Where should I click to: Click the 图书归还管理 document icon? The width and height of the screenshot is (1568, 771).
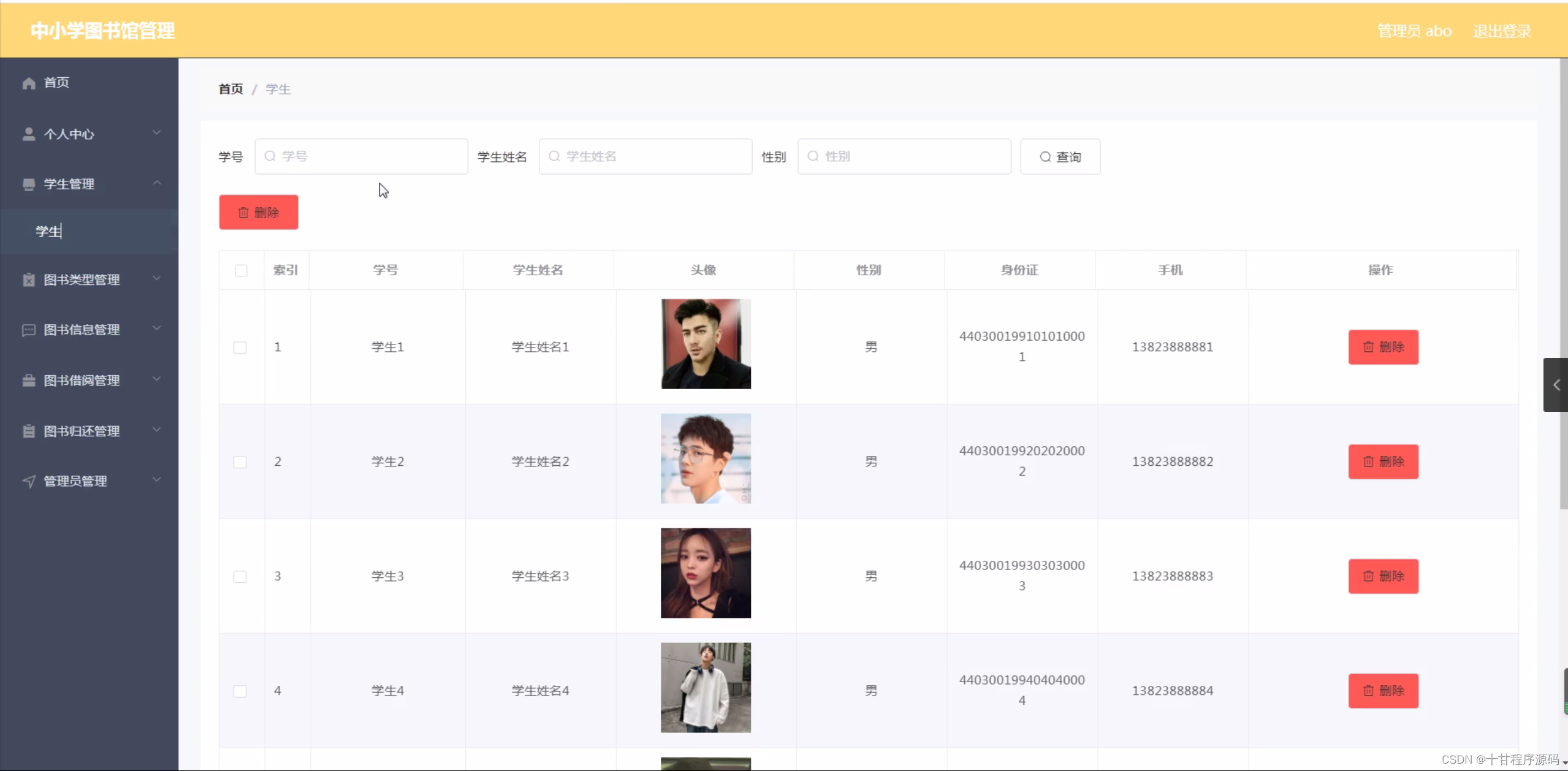[29, 430]
